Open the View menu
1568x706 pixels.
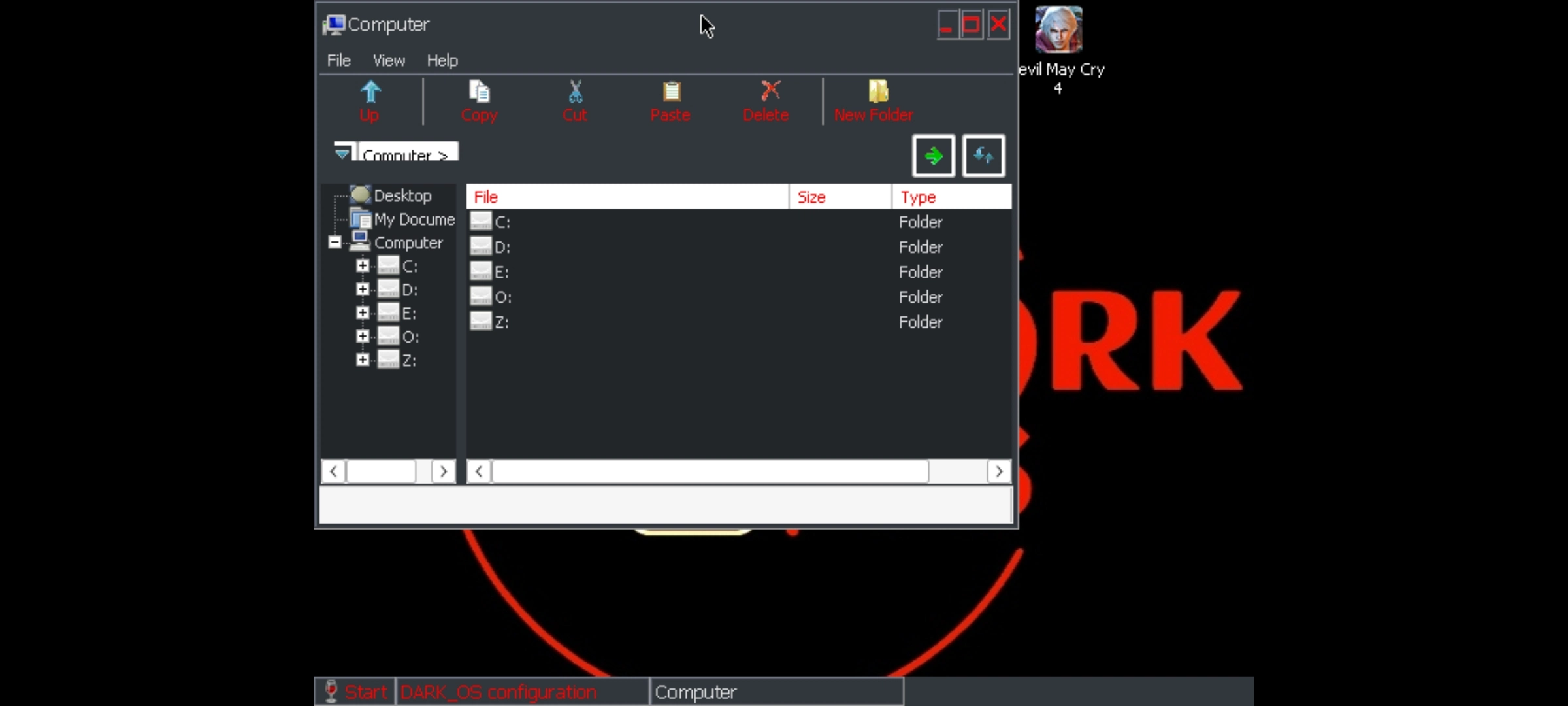389,60
